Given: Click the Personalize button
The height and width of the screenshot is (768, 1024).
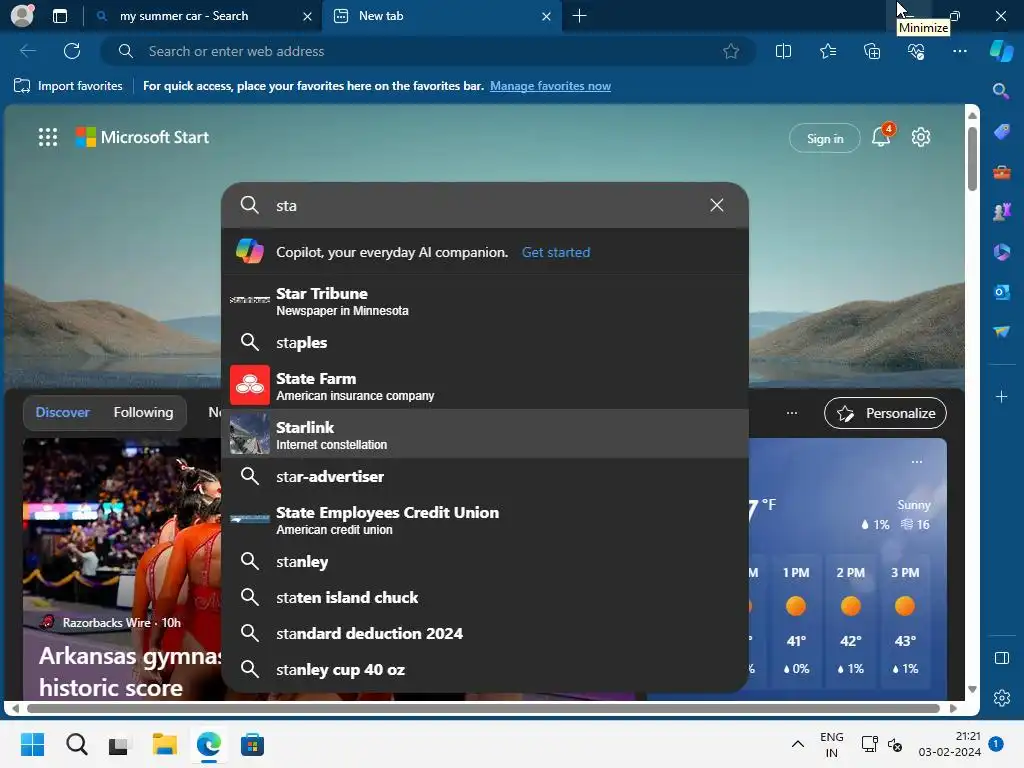Looking at the screenshot, I should [885, 413].
